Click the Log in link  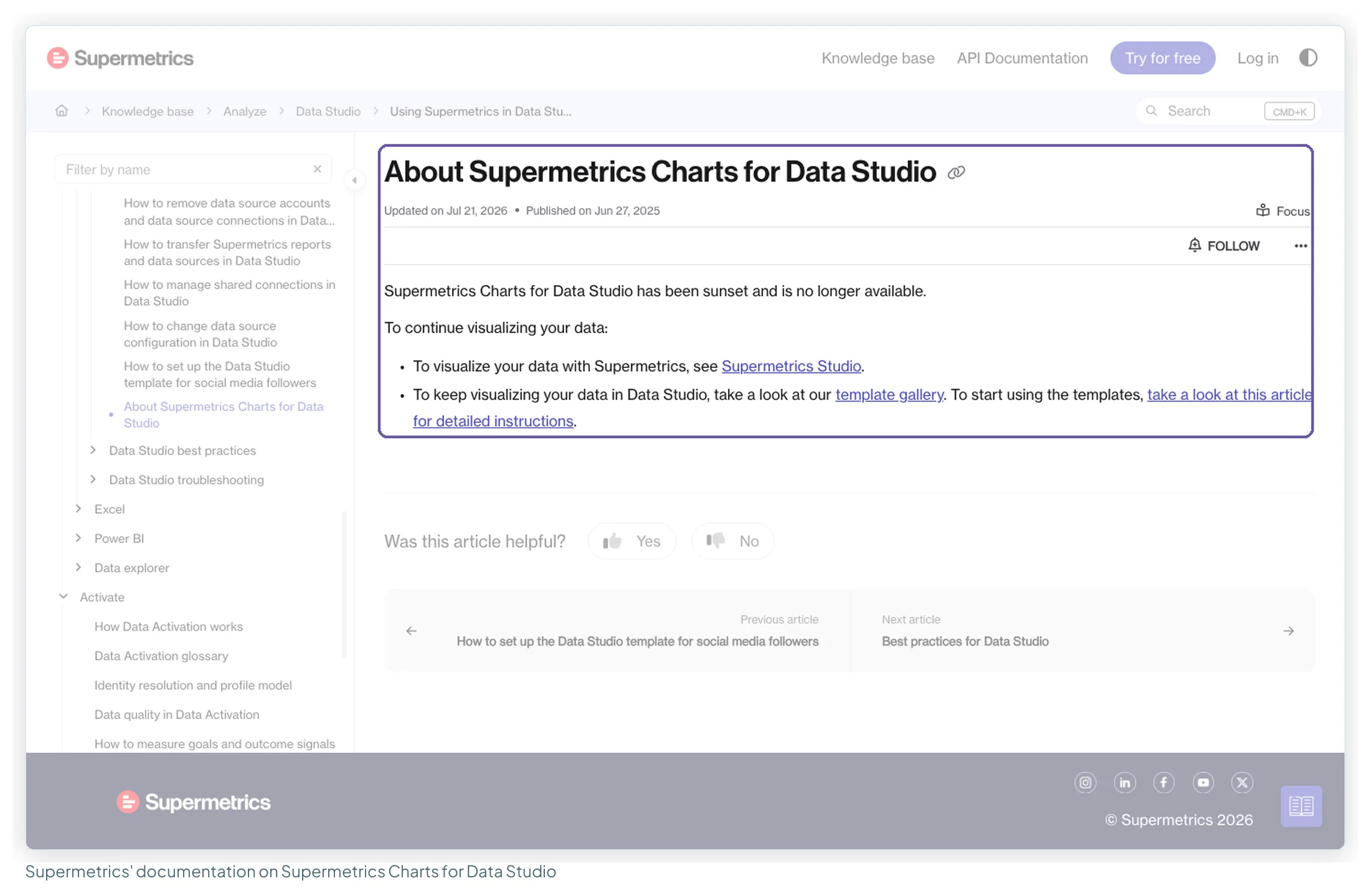[x=1257, y=58]
